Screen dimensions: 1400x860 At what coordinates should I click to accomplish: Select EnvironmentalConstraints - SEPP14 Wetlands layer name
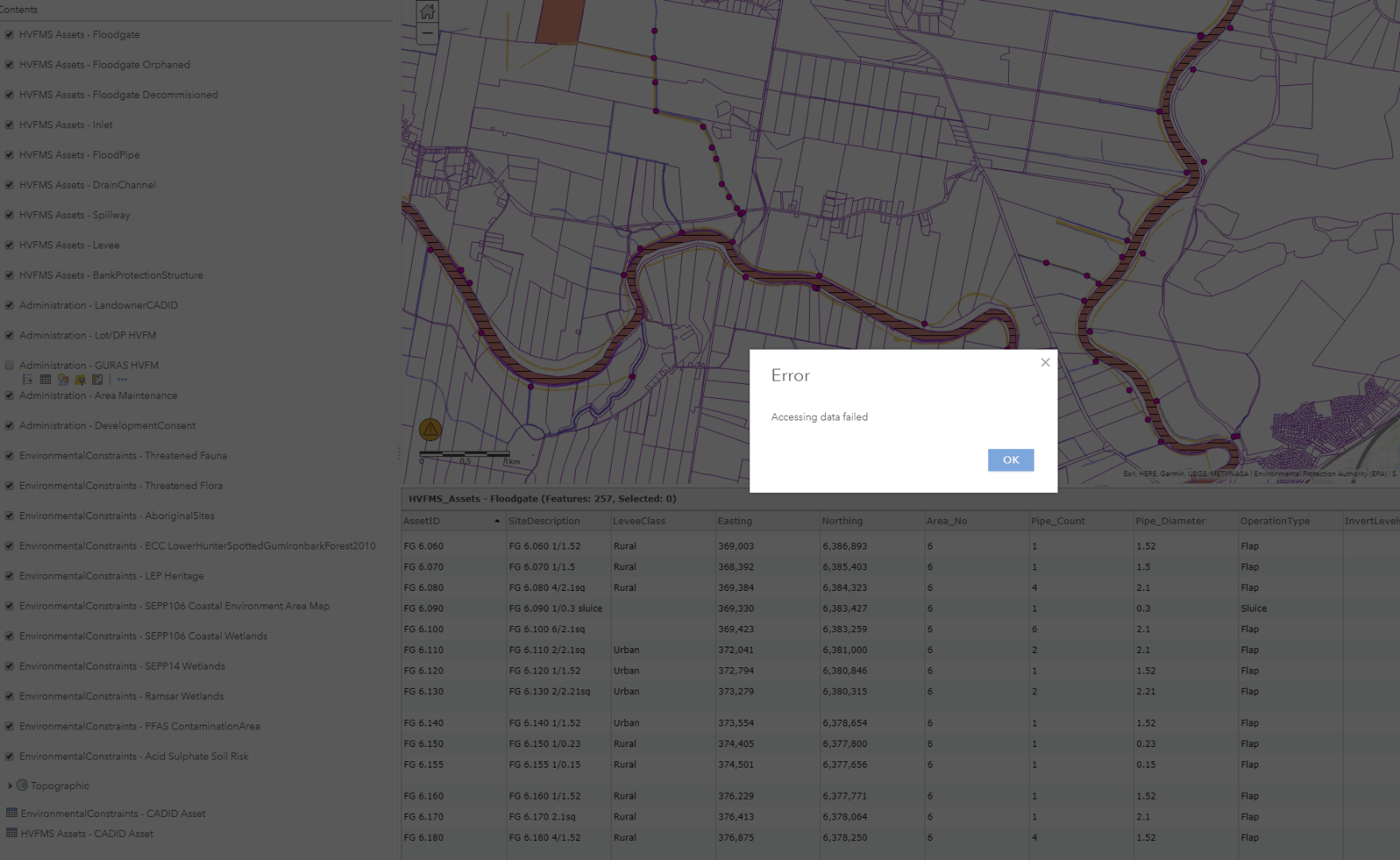122,666
